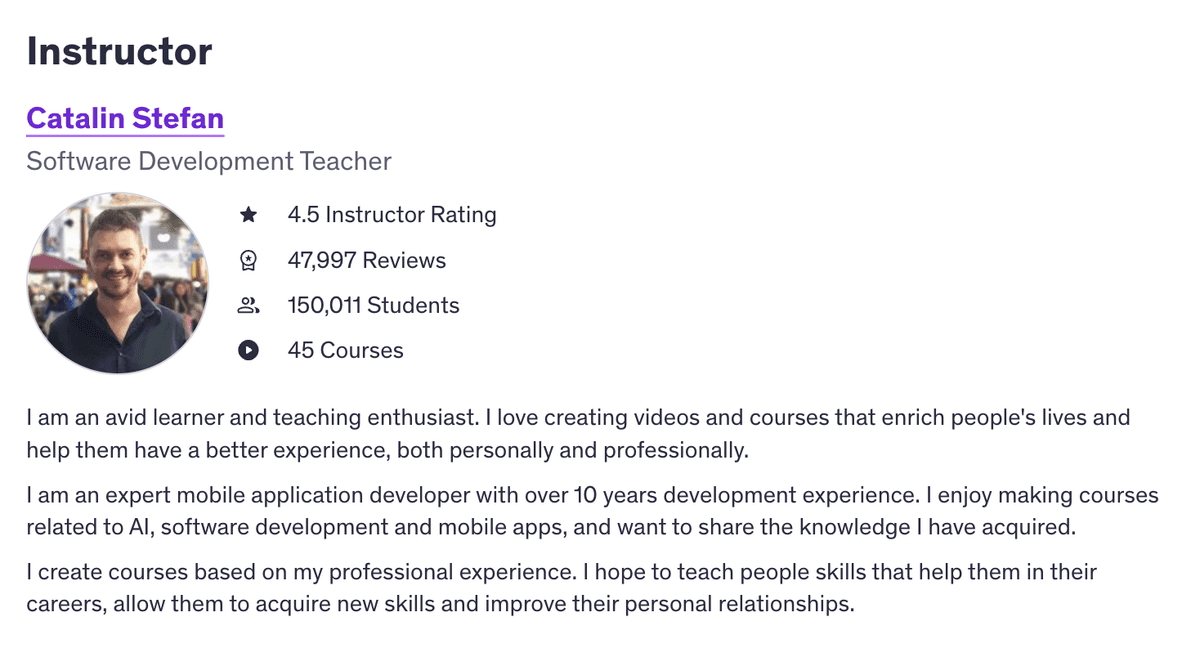Select the rating star to view rating details
Screen dimensions: 1200x647
tap(248, 214)
